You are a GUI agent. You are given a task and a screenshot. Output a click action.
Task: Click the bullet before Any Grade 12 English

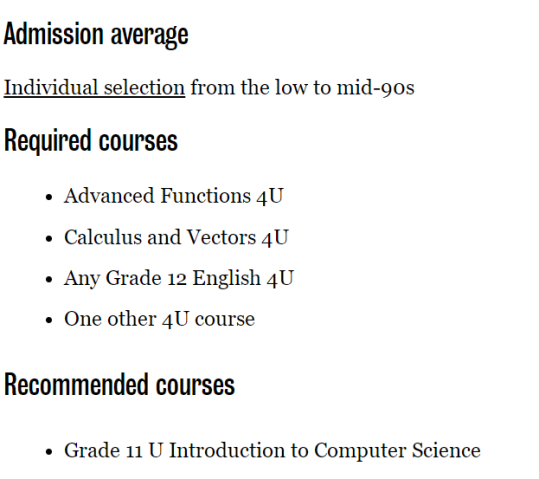49,279
